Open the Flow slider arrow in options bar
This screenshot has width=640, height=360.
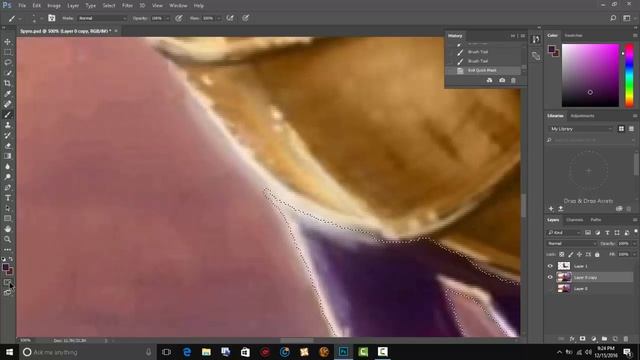click(x=219, y=18)
